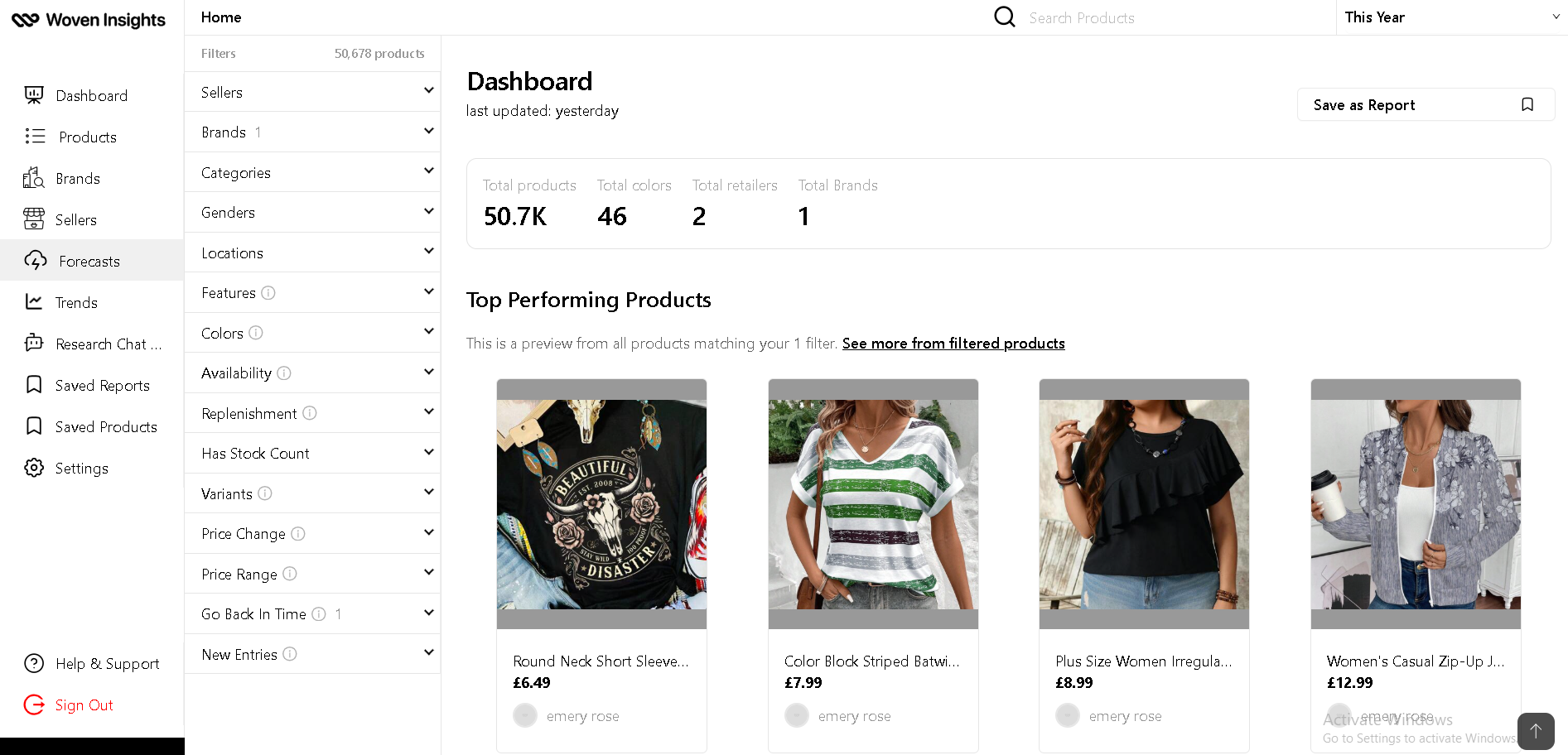The width and height of the screenshot is (1568, 755).
Task: Click the Forecasts cloud lightning icon
Action: click(x=35, y=261)
